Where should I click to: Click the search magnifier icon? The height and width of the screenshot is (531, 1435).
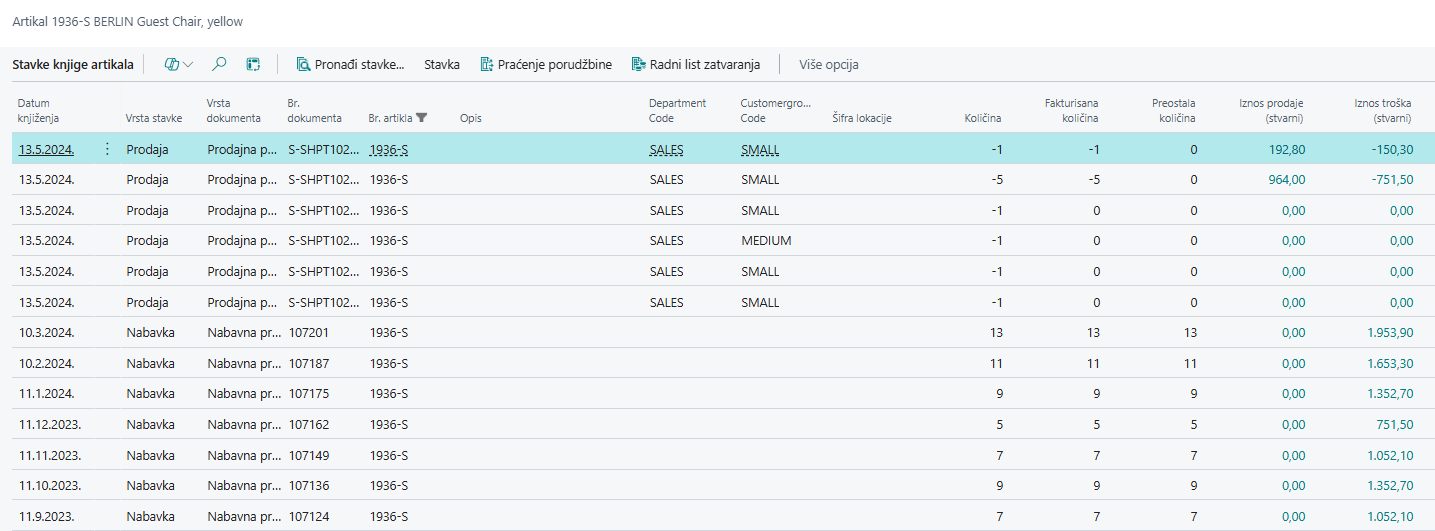click(x=219, y=64)
